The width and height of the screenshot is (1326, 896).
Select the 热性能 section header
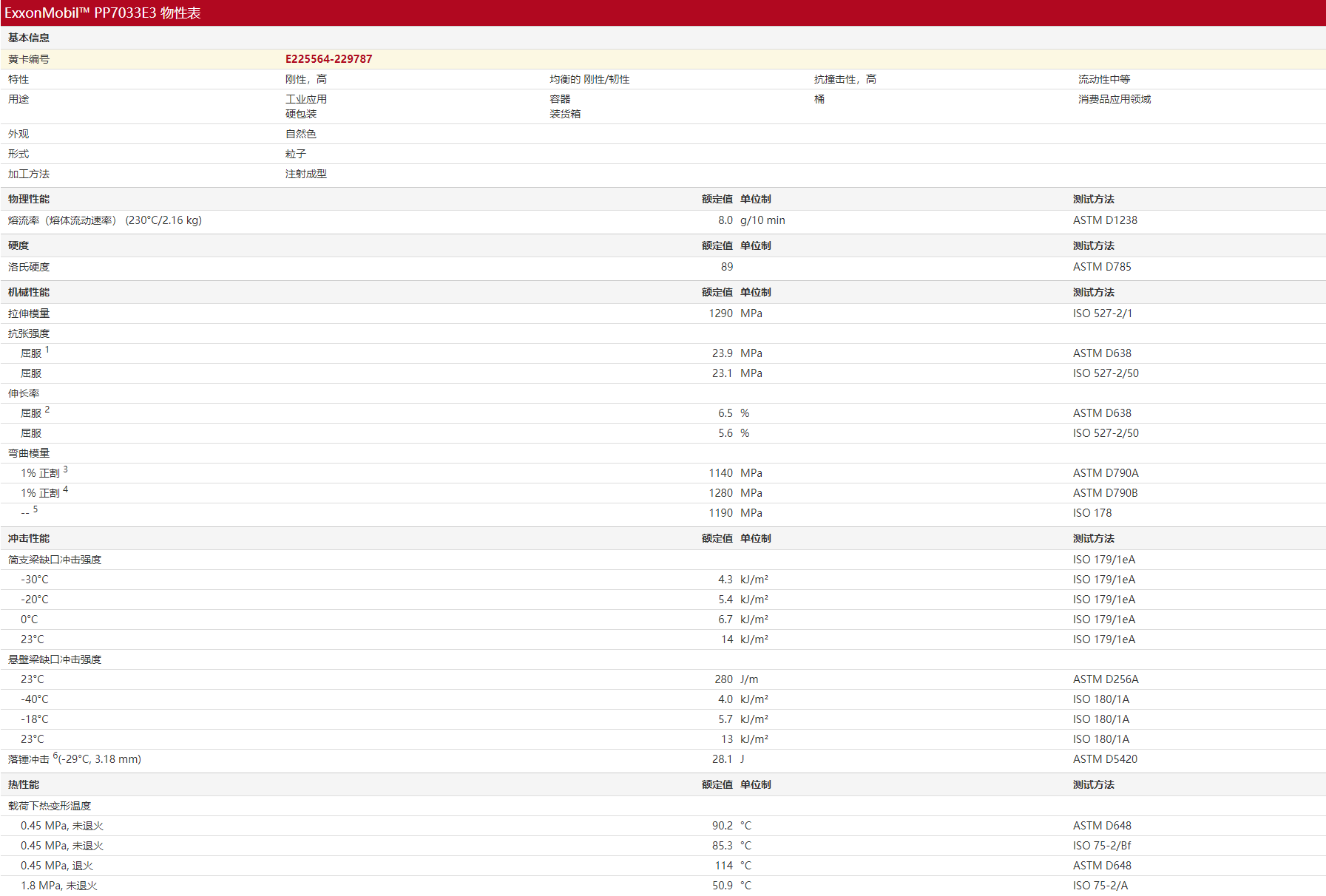coord(24,784)
